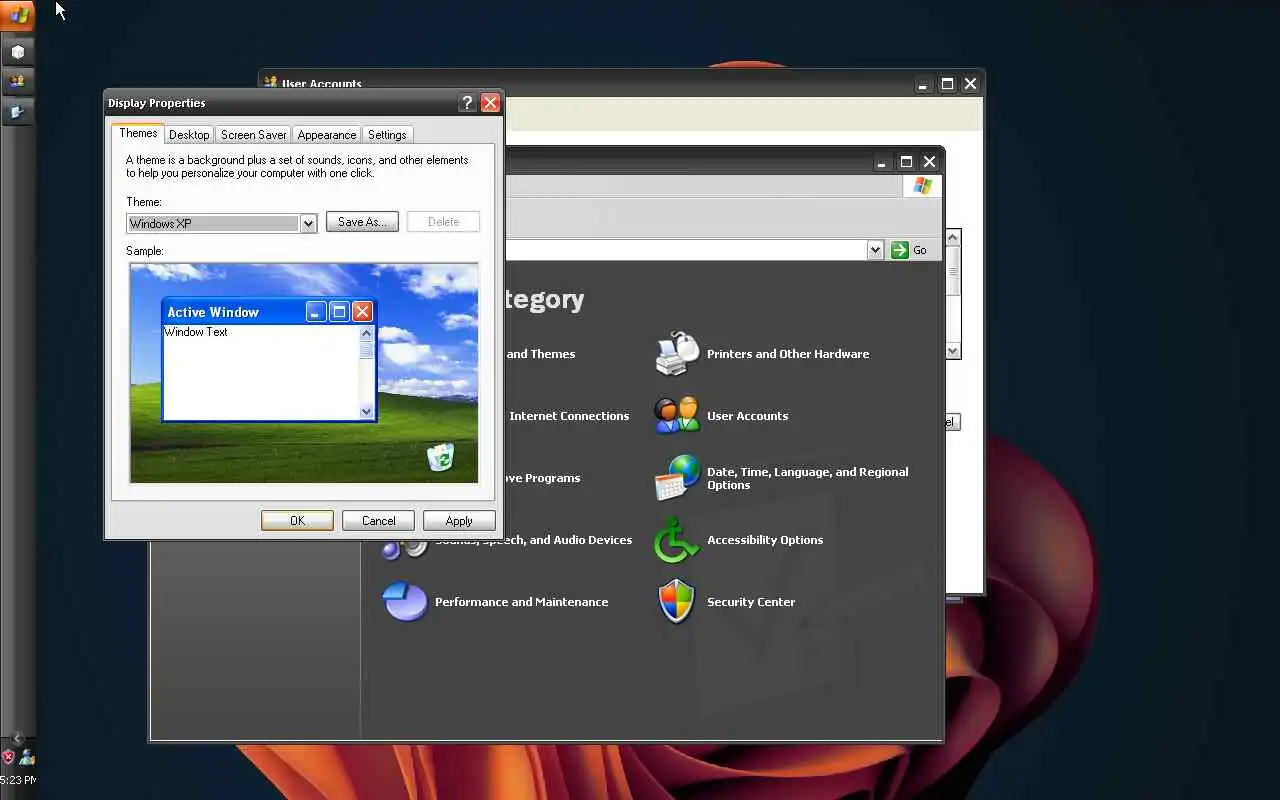Screen dimensions: 1280x800
Task: Click Save As button
Action: (362, 222)
